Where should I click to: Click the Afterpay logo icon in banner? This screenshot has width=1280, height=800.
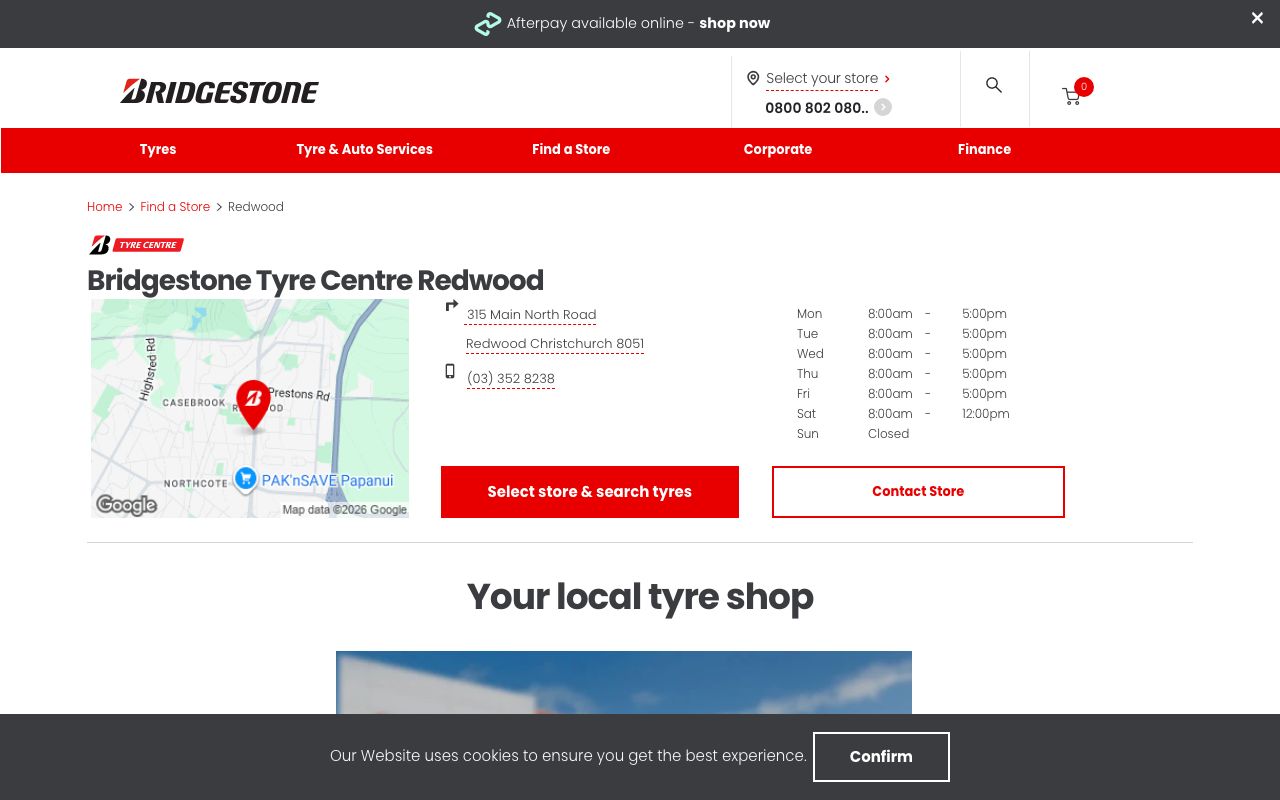tap(487, 23)
